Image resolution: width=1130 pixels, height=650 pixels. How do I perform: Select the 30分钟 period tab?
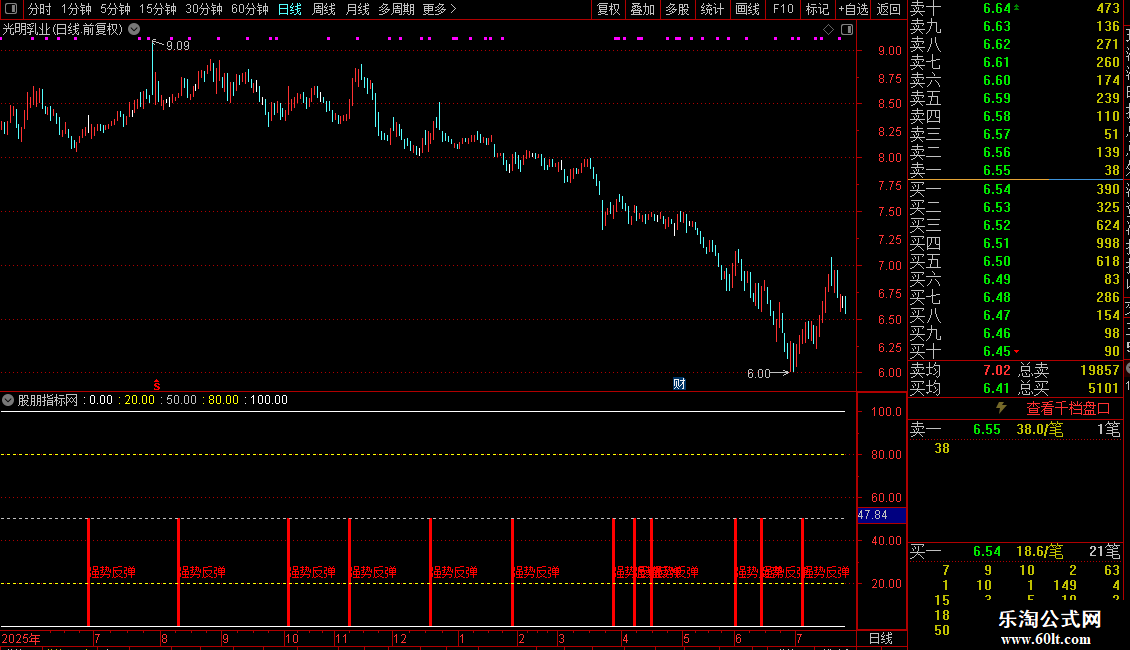204,9
